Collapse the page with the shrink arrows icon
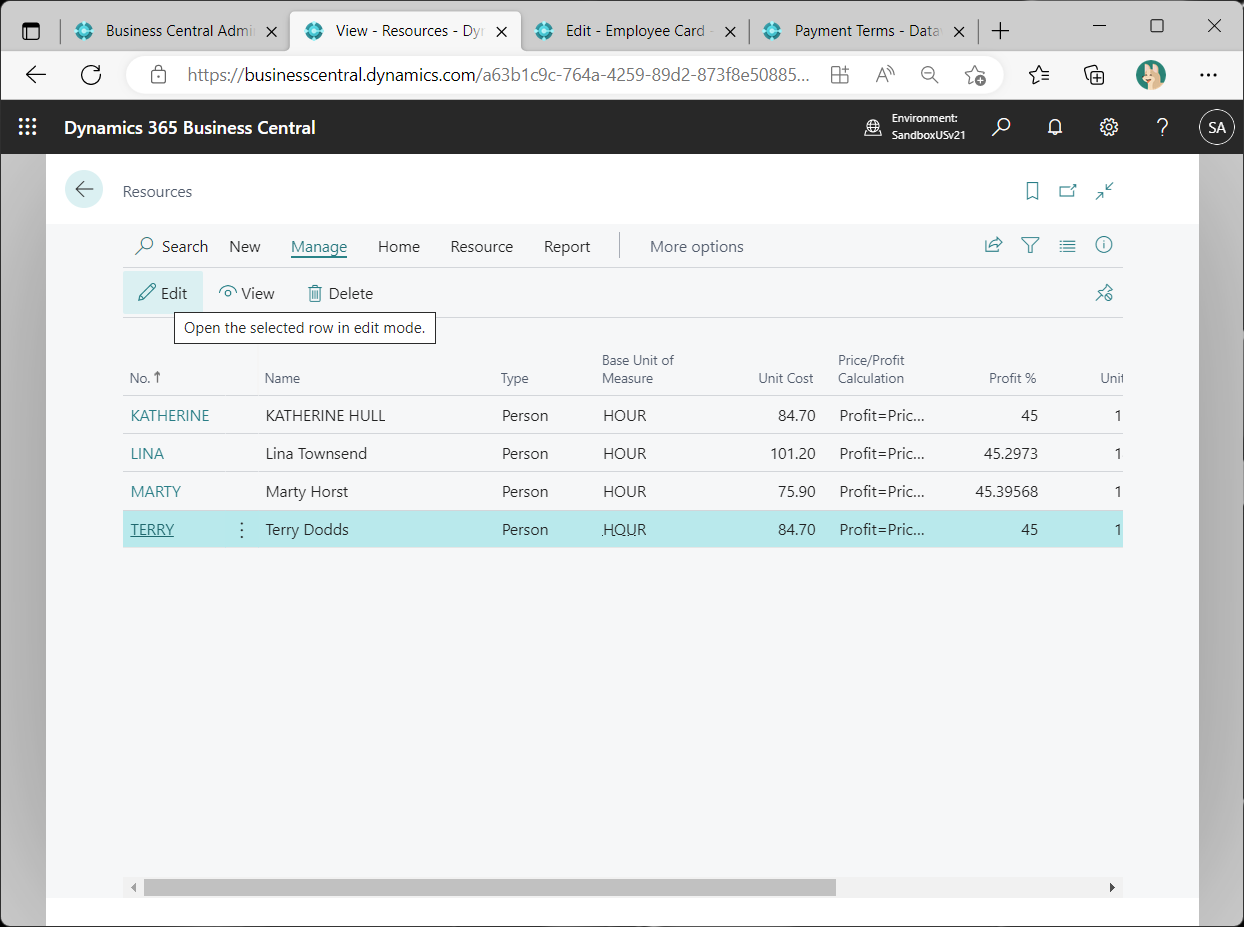Image resolution: width=1244 pixels, height=927 pixels. point(1104,191)
